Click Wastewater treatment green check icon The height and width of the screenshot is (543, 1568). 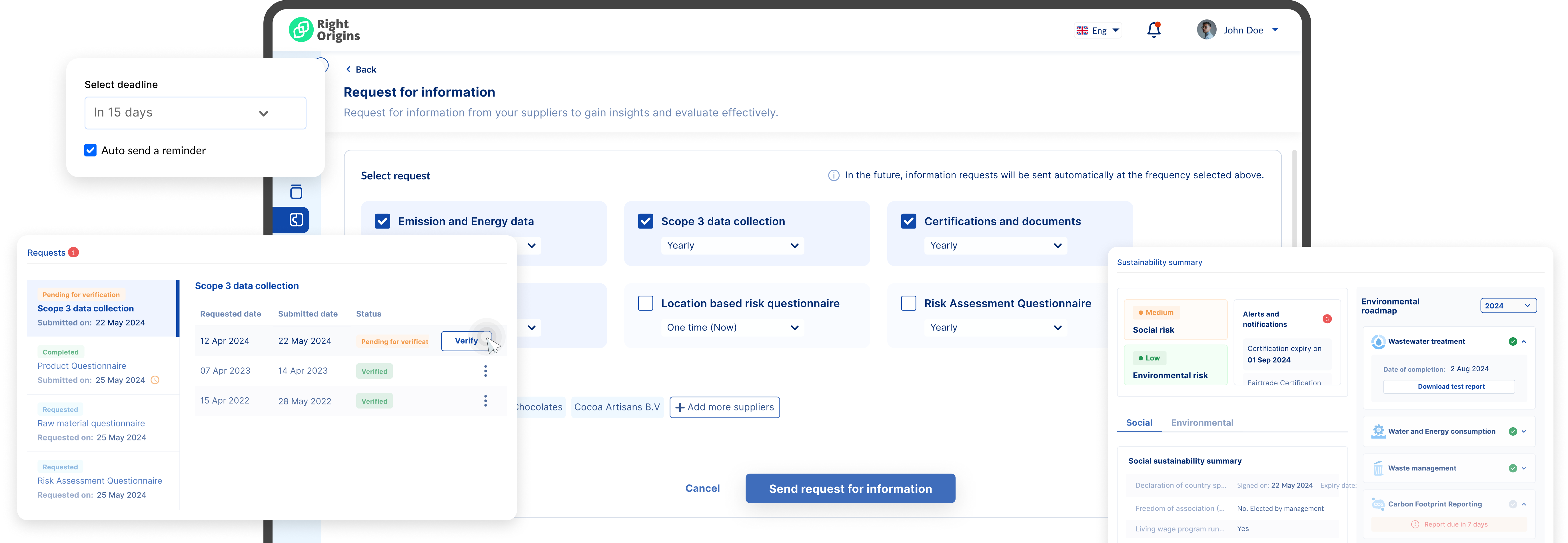tap(1513, 342)
